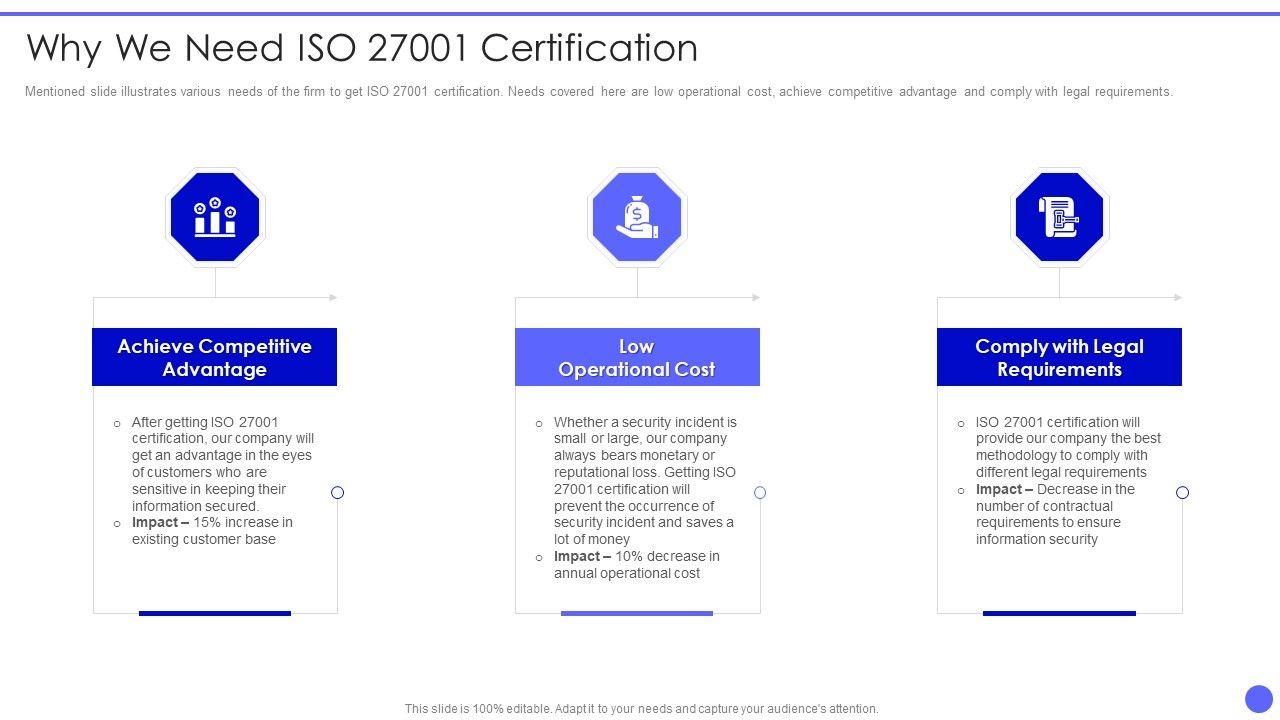This screenshot has height=720, width=1280.
Task: Click the legal document gavel icon
Action: pyautogui.click(x=1059, y=217)
